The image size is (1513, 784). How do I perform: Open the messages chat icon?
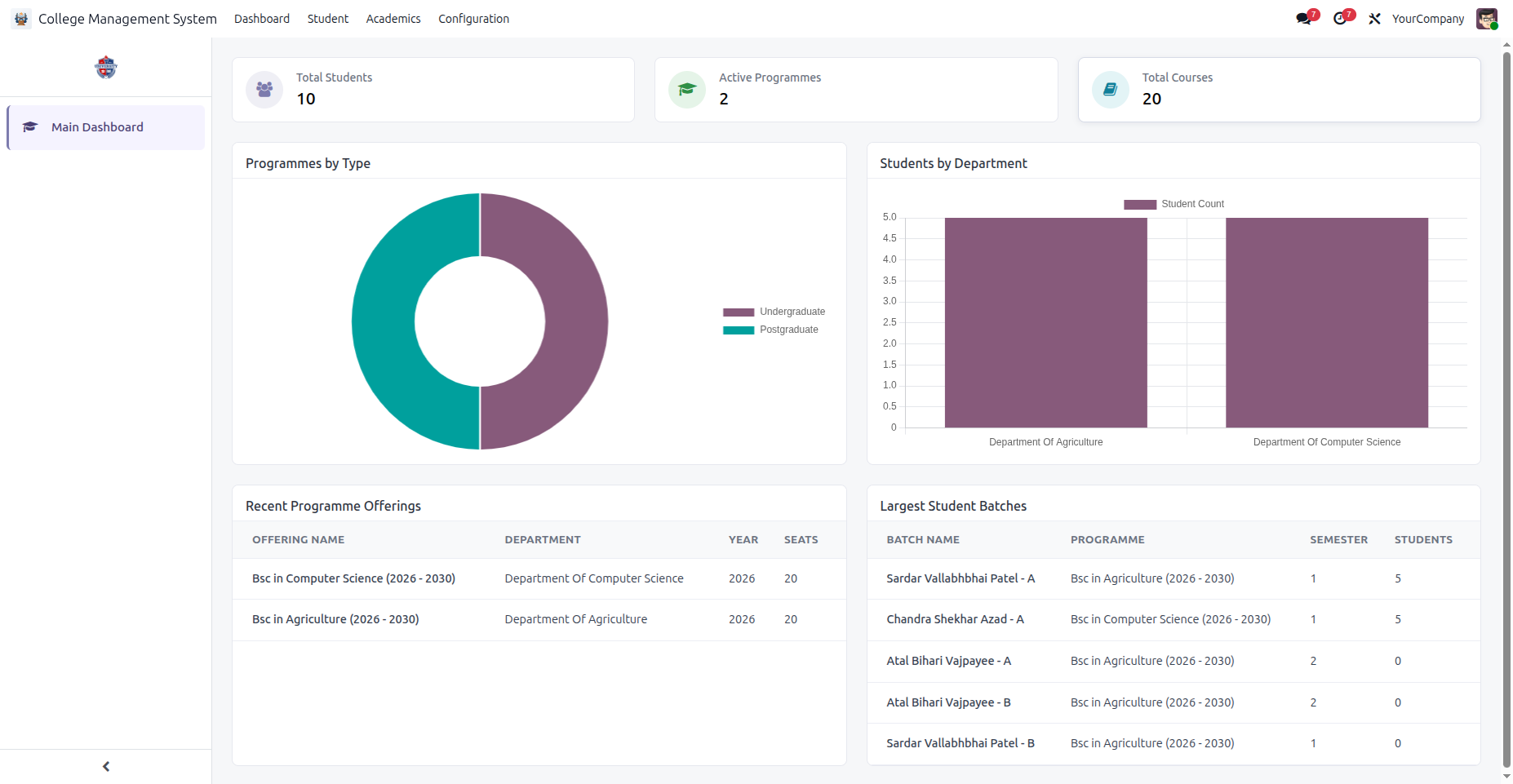[x=1304, y=19]
